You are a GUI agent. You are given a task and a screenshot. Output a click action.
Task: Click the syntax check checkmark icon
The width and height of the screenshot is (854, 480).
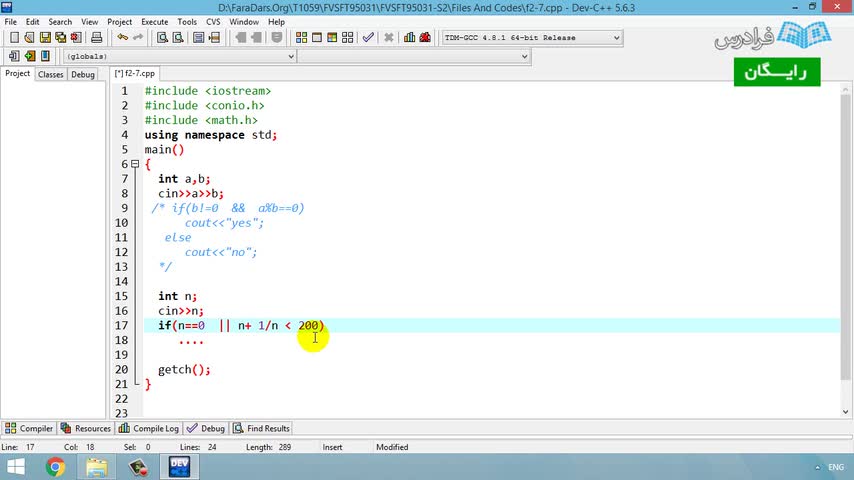click(368, 38)
